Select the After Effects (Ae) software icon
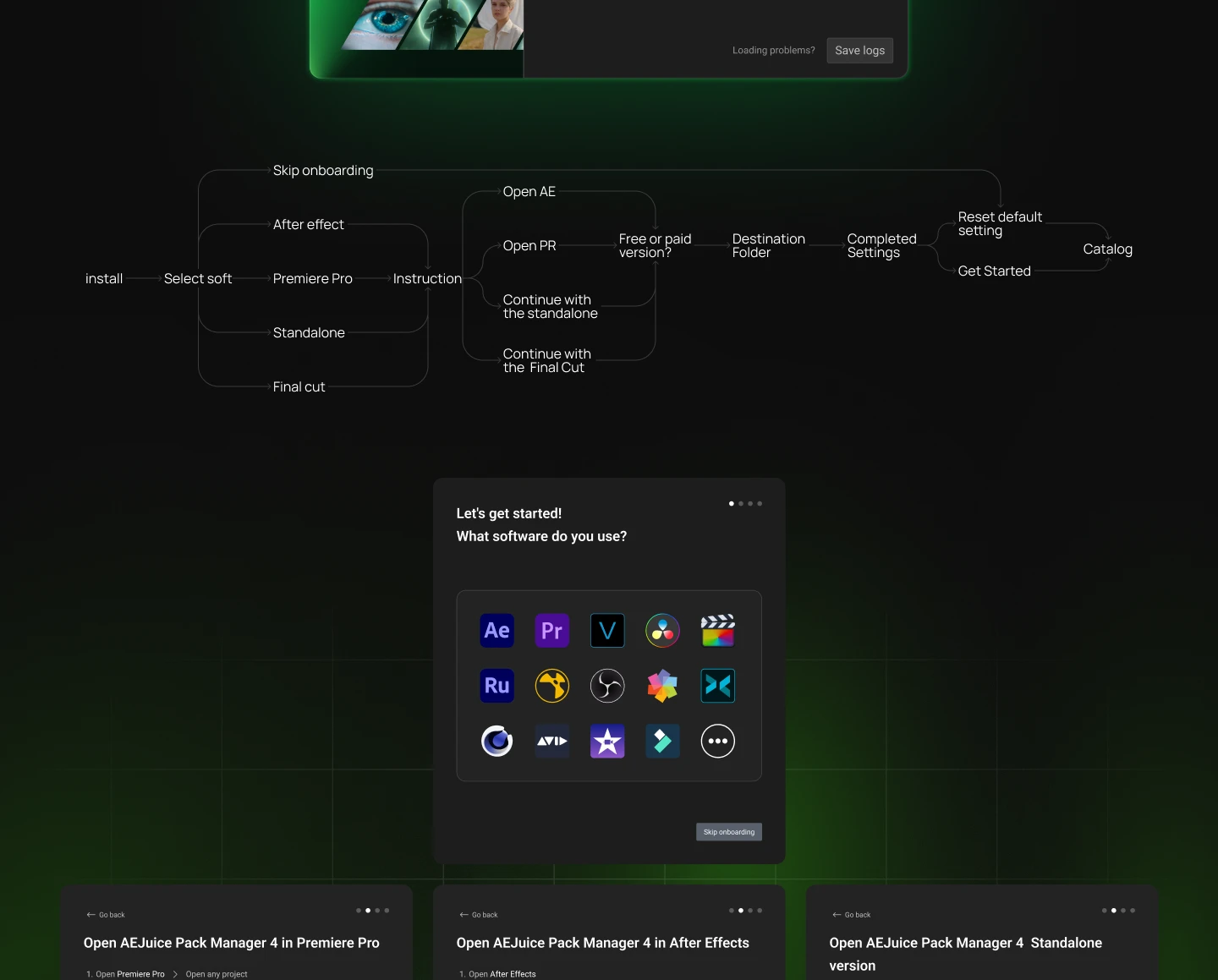The image size is (1218, 980). click(497, 631)
